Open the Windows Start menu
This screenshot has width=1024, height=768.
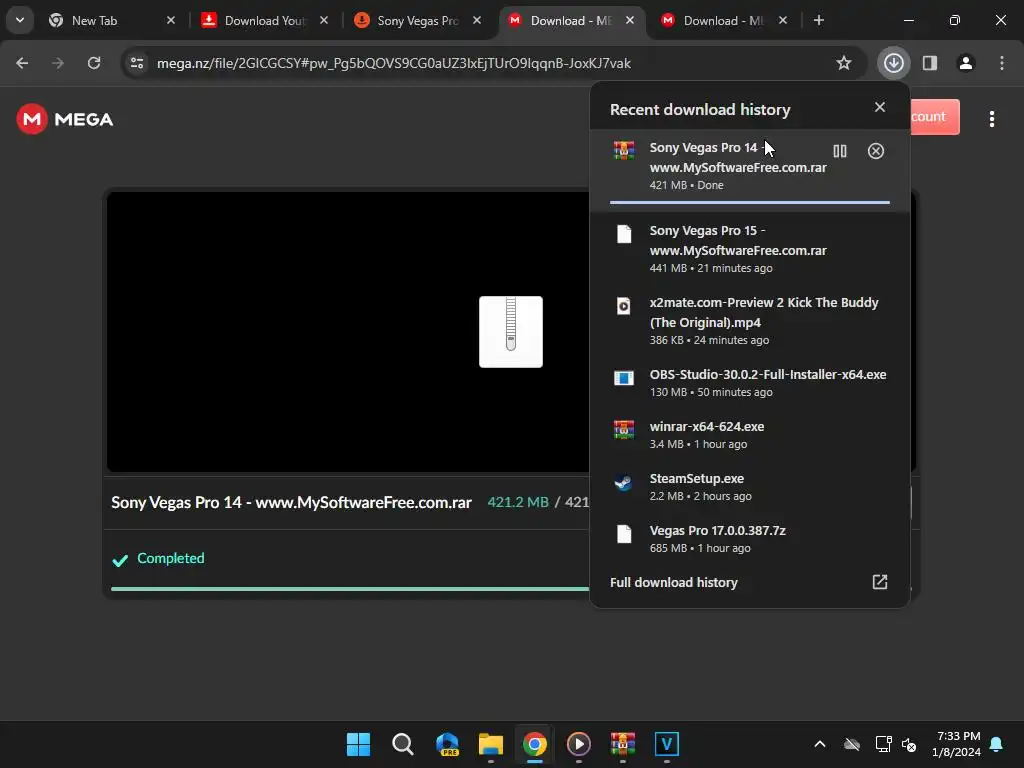[358, 744]
